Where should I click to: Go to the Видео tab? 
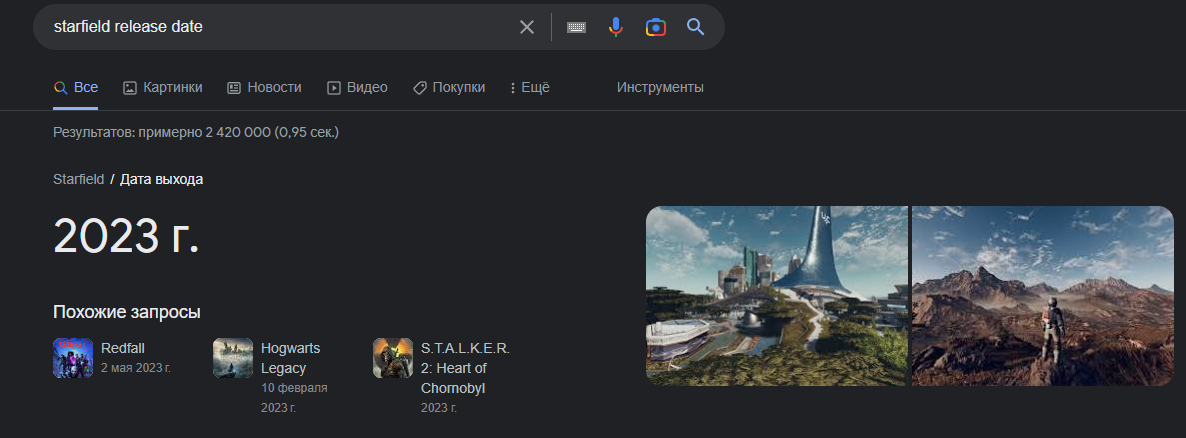(x=357, y=88)
